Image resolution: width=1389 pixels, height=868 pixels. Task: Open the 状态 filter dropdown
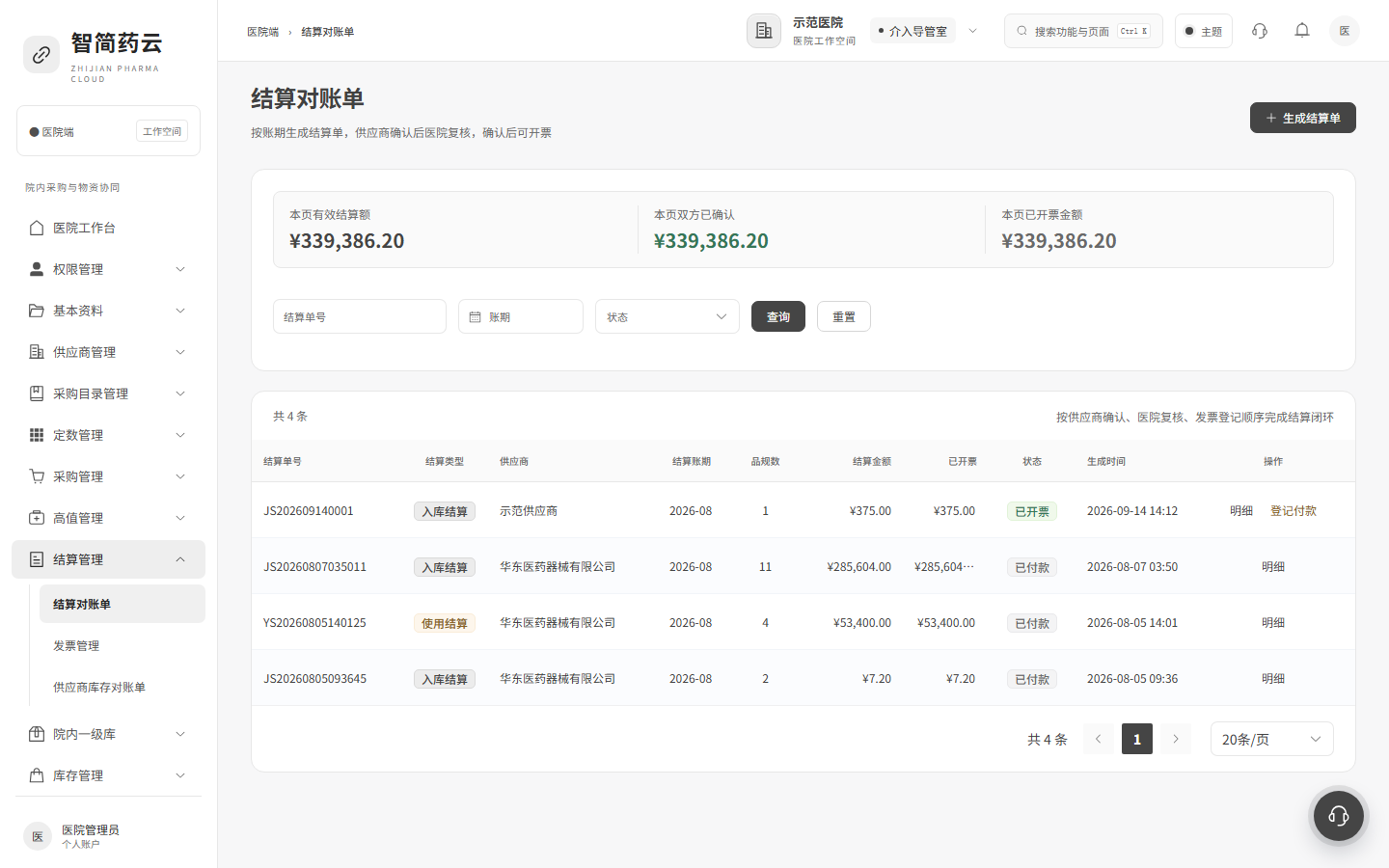(x=667, y=316)
